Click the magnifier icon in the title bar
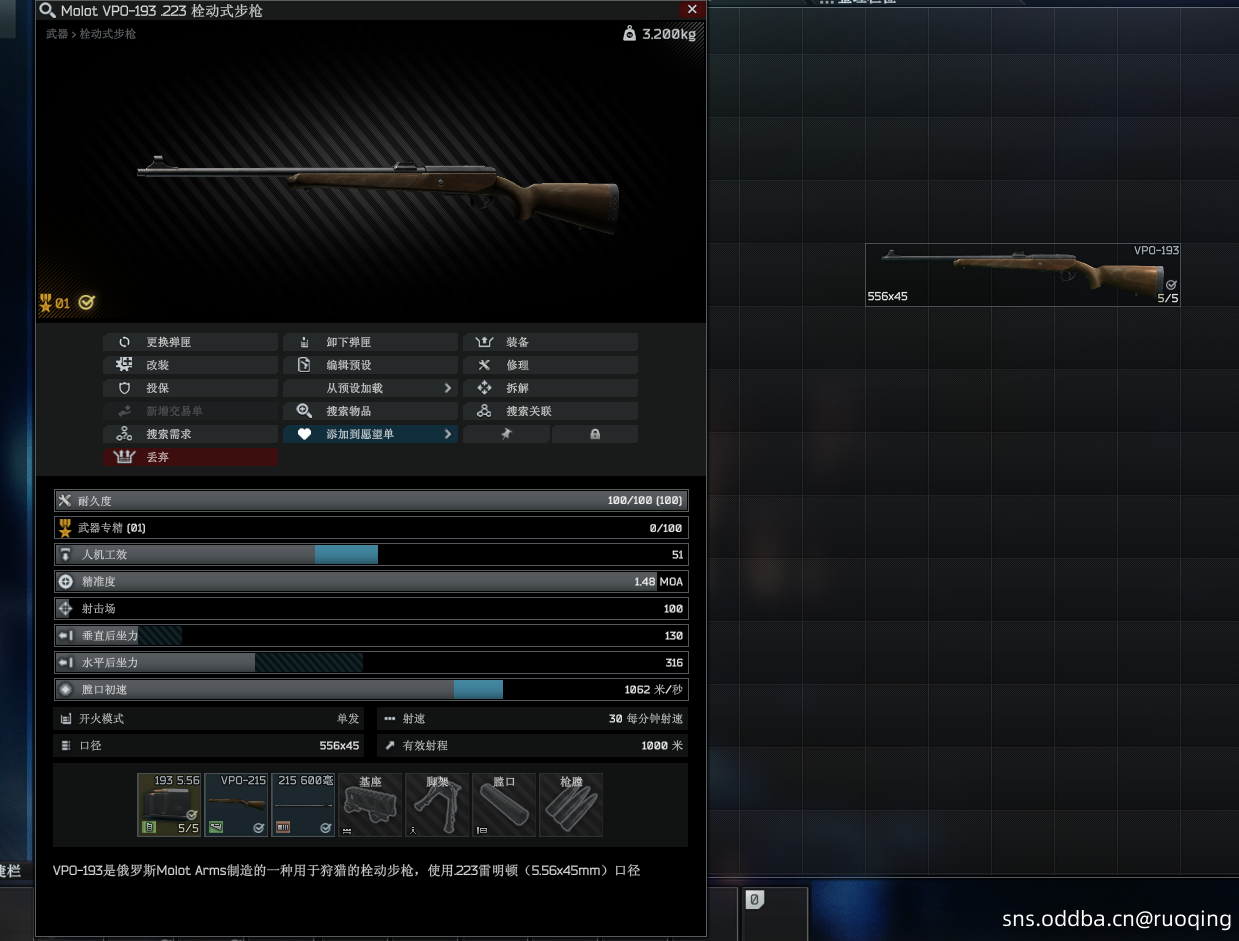 coord(47,10)
